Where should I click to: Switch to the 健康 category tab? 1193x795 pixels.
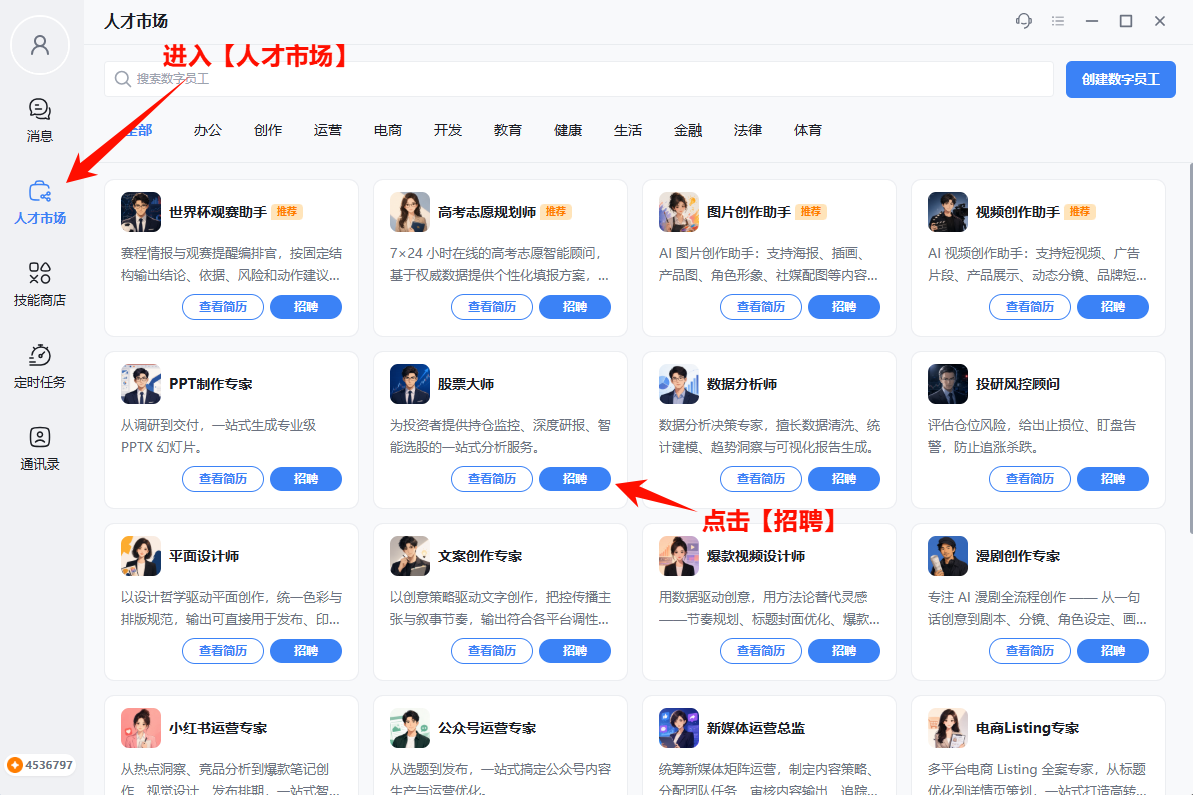pos(568,130)
